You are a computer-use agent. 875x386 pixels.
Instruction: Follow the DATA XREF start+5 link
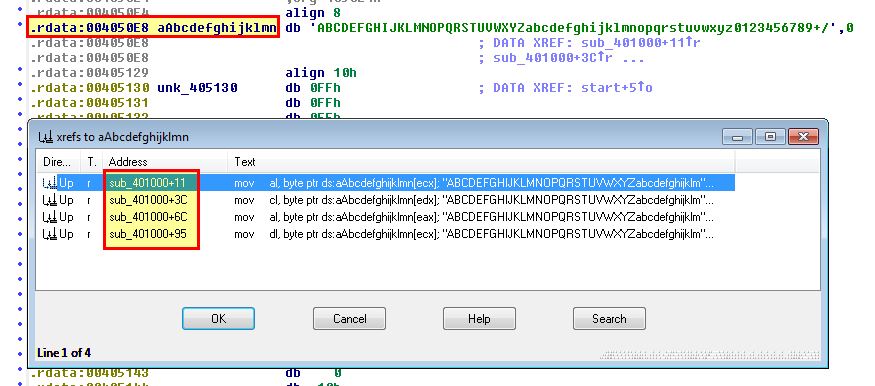617,88
